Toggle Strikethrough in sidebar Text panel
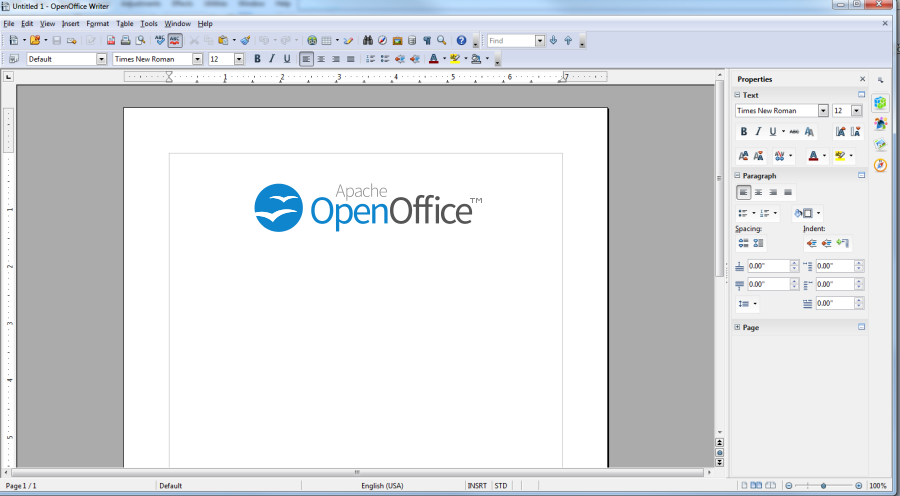The height and width of the screenshot is (496, 900). (x=794, y=131)
